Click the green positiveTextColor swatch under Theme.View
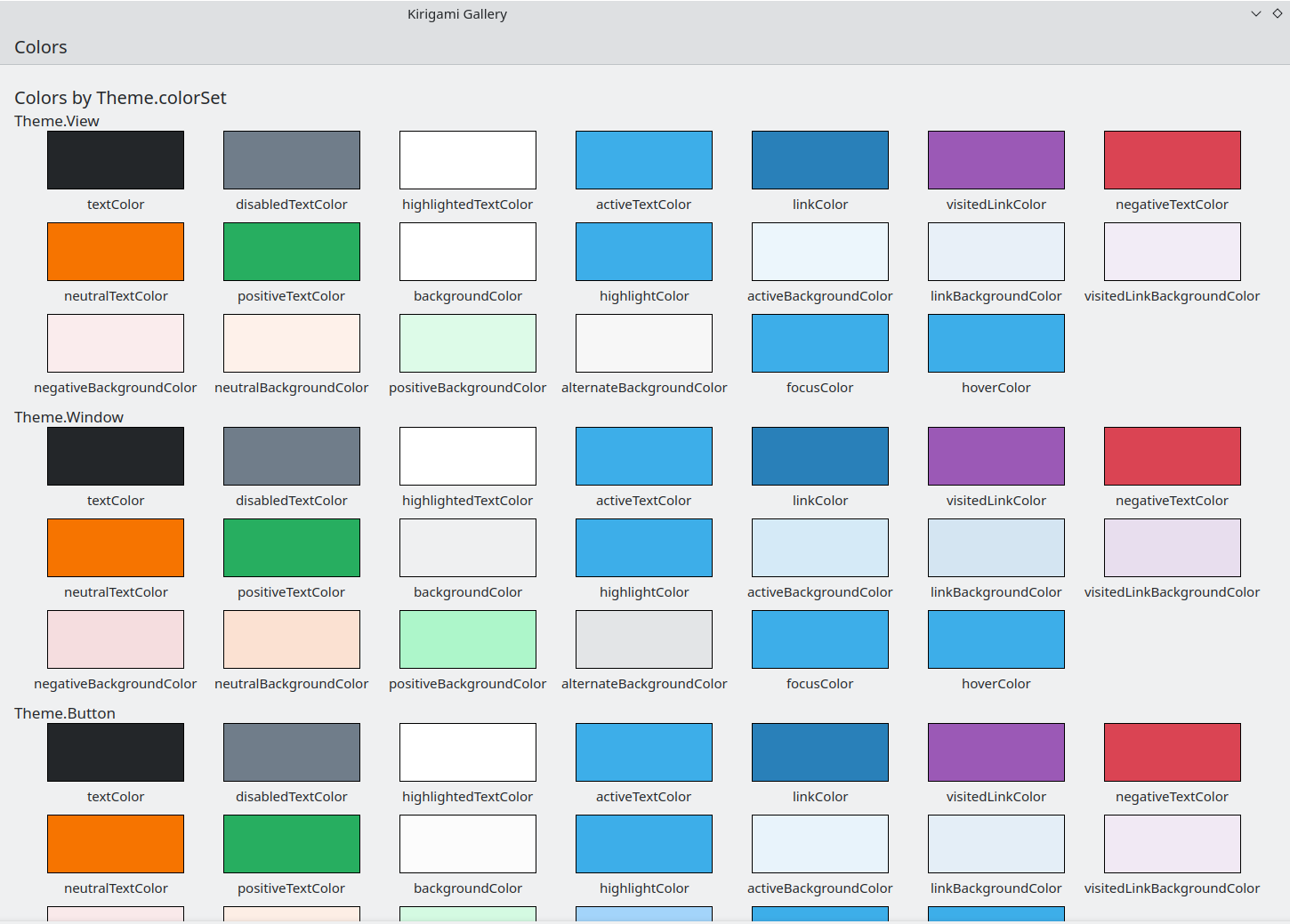Viewport: 1290px width, 924px height. [292, 252]
